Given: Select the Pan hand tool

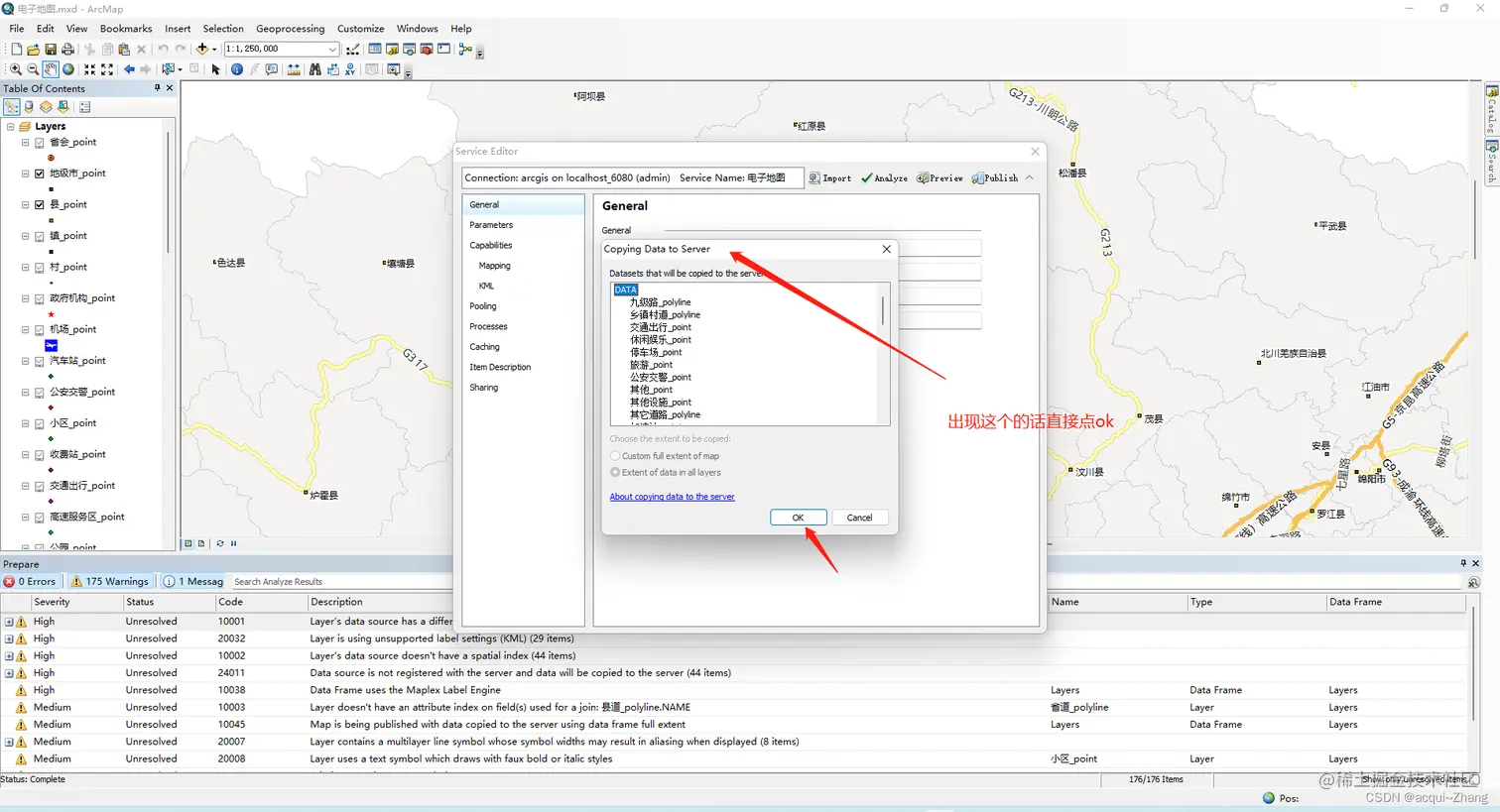Looking at the screenshot, I should (x=51, y=69).
